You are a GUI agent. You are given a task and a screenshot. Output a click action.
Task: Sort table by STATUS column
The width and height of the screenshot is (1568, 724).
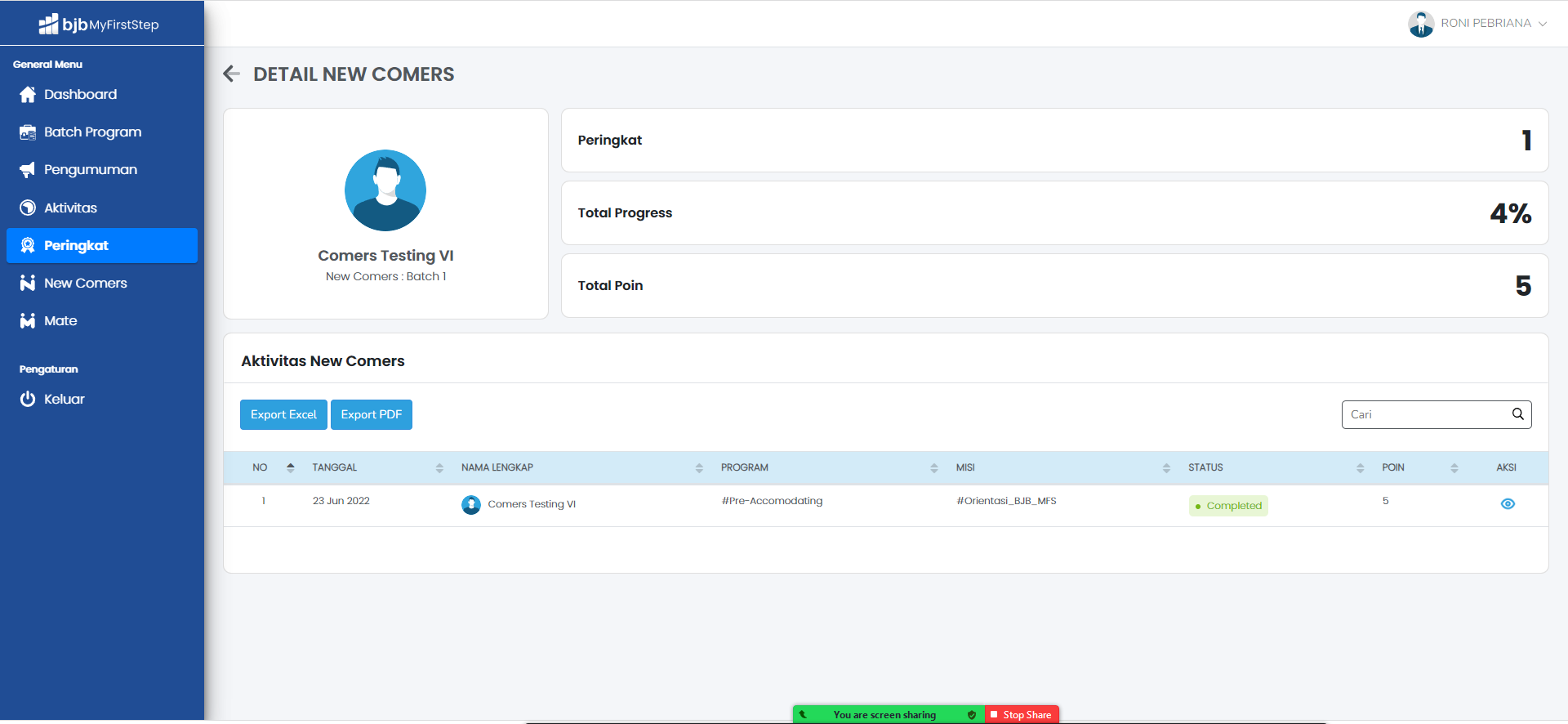pyautogui.click(x=1361, y=467)
